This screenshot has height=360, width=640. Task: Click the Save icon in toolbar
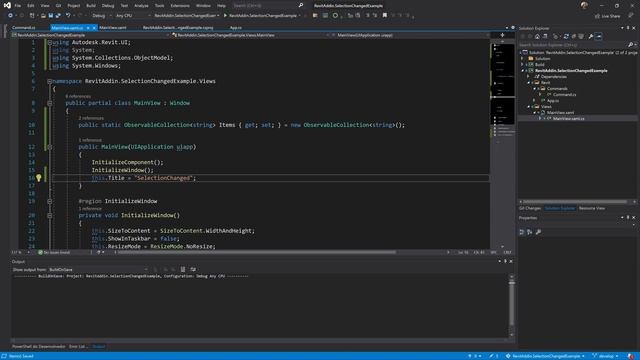click(x=51, y=16)
